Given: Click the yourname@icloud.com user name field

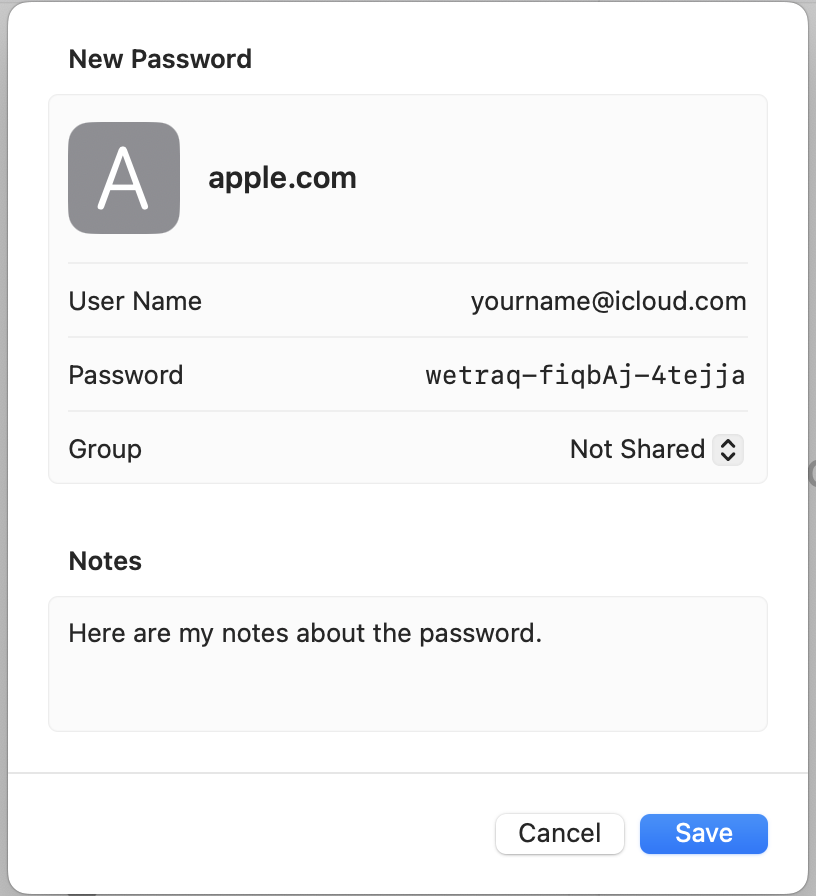Looking at the screenshot, I should point(608,301).
